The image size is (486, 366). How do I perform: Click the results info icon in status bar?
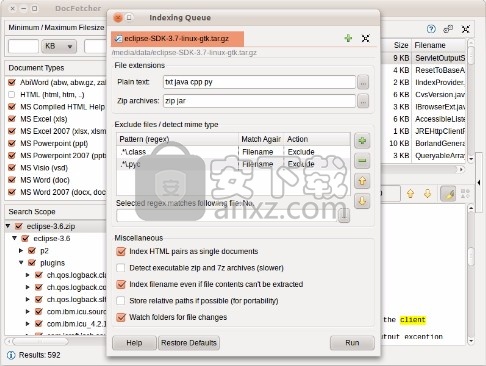pyautogui.click(x=11, y=355)
